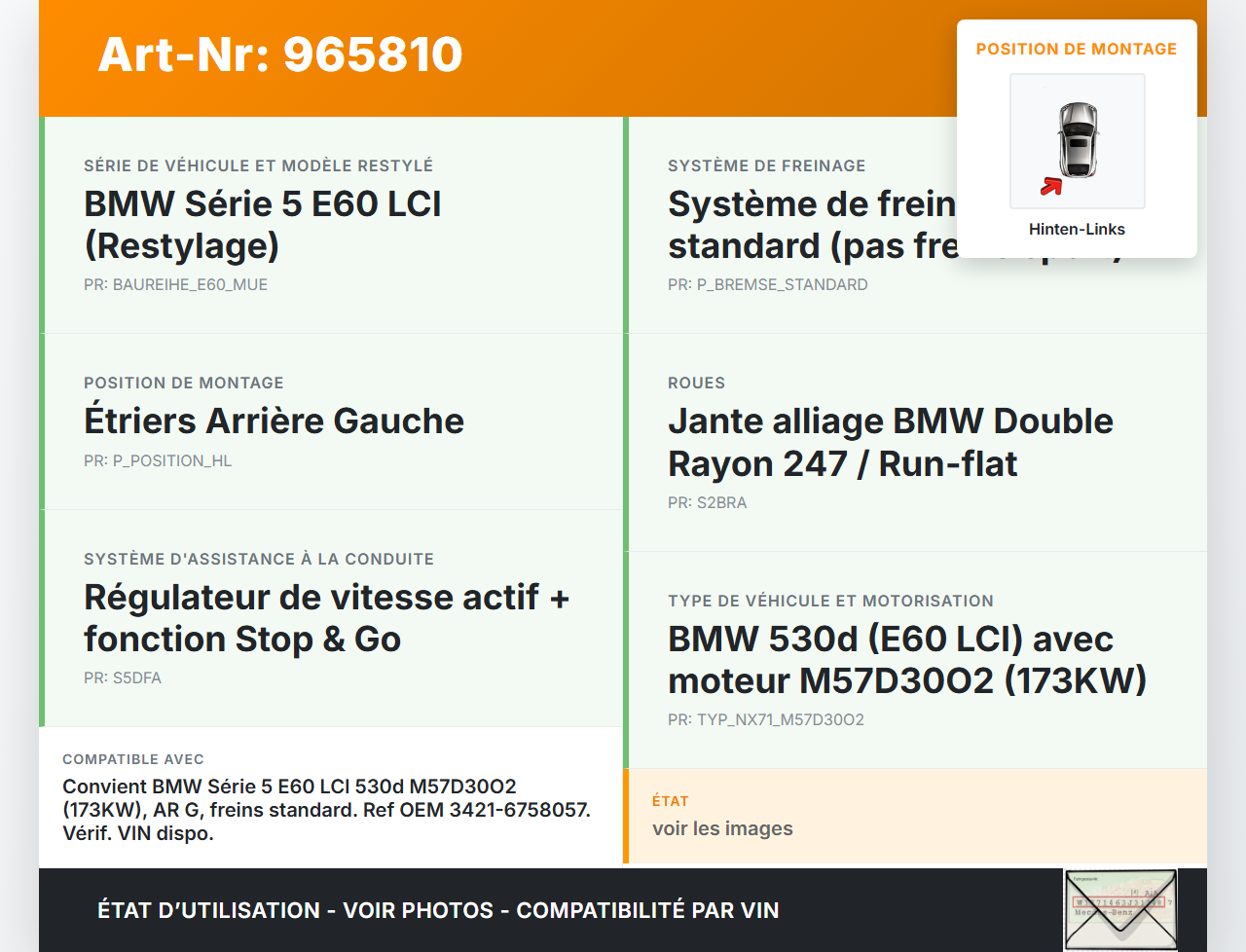The width and height of the screenshot is (1246, 952).
Task: Click PR: P_BREMSE_STANDARD code
Action: pos(767,284)
